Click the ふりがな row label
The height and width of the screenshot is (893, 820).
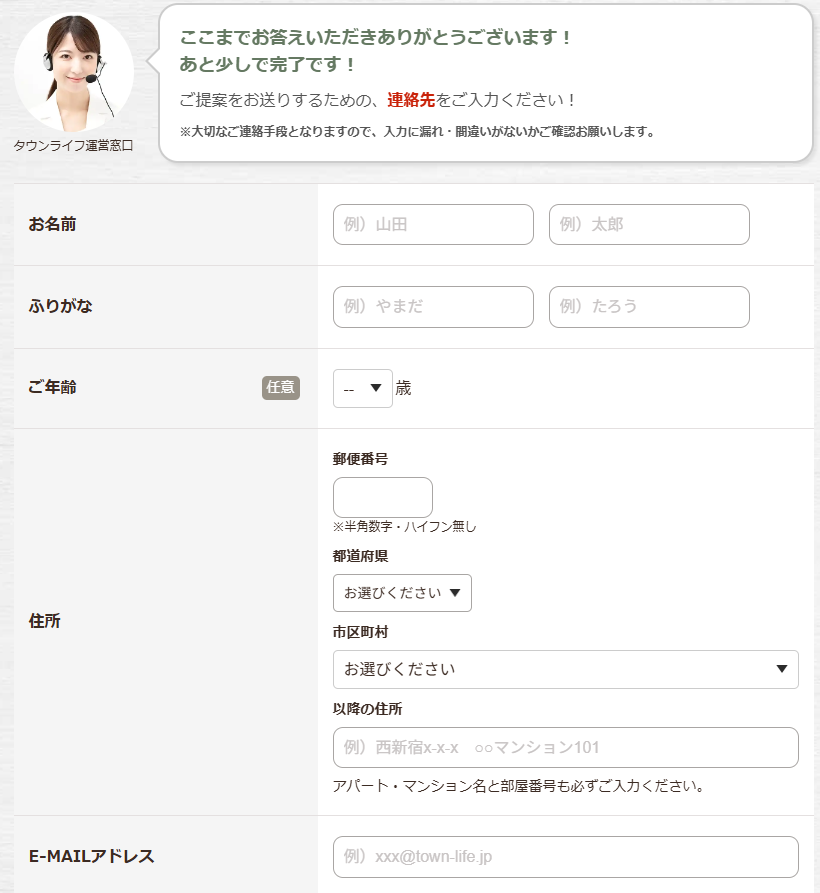(61, 306)
